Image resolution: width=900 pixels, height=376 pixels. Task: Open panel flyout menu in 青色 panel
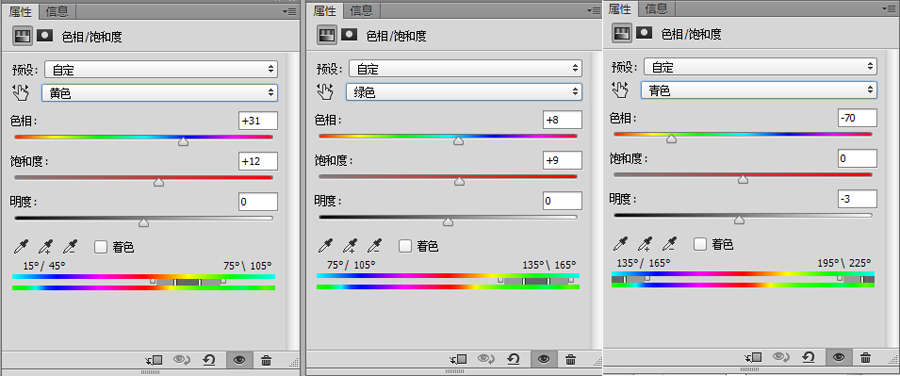pos(889,9)
